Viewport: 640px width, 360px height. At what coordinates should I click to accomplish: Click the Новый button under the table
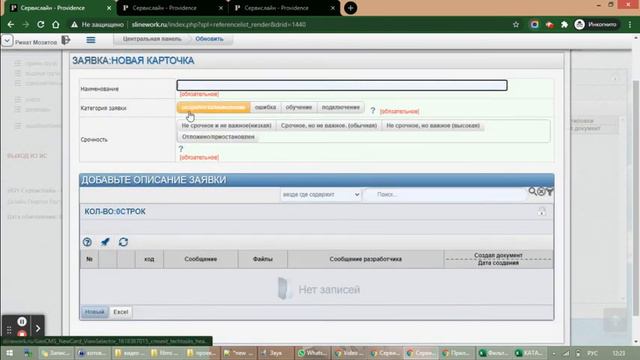coord(95,312)
